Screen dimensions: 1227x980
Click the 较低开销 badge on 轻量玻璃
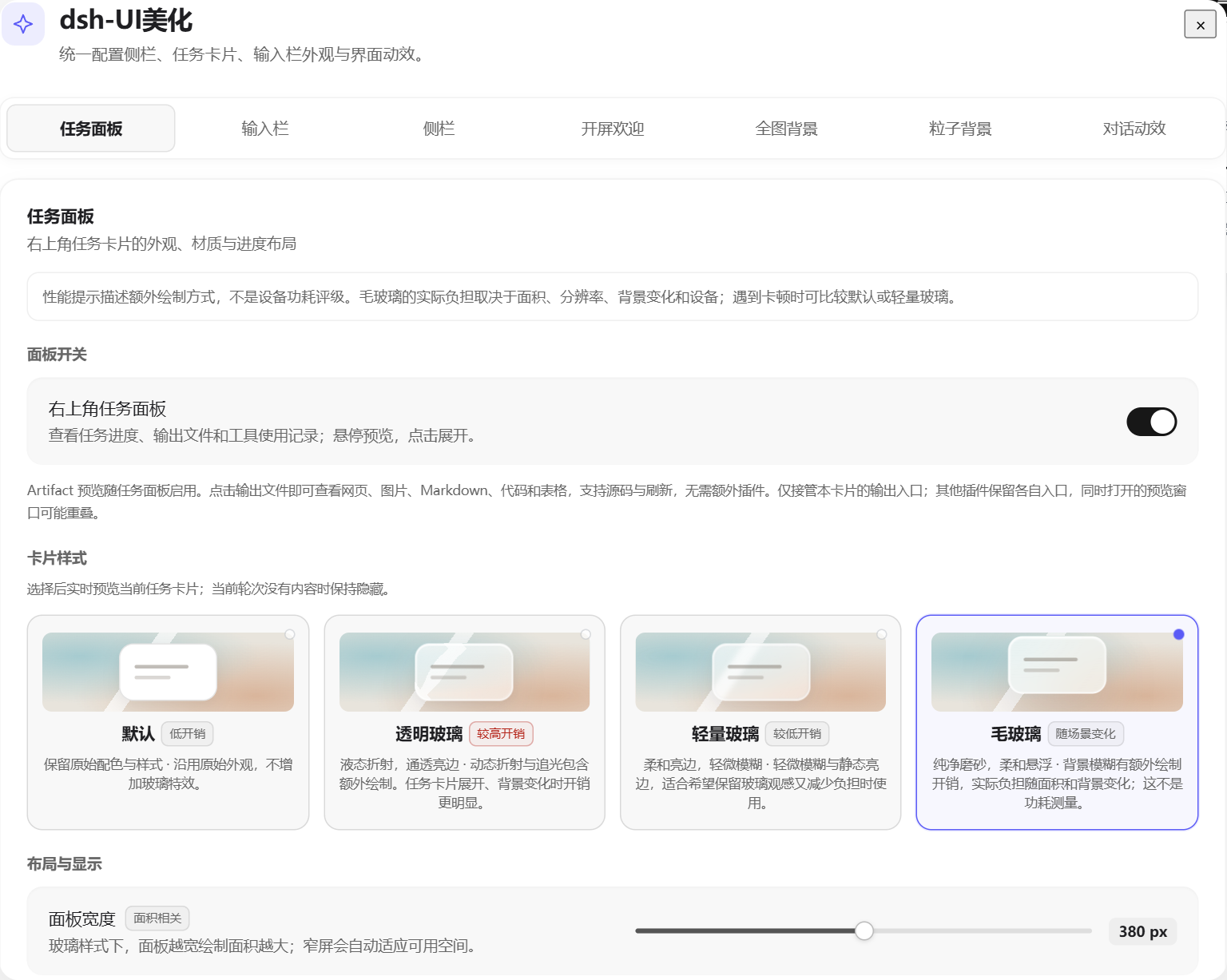(797, 734)
